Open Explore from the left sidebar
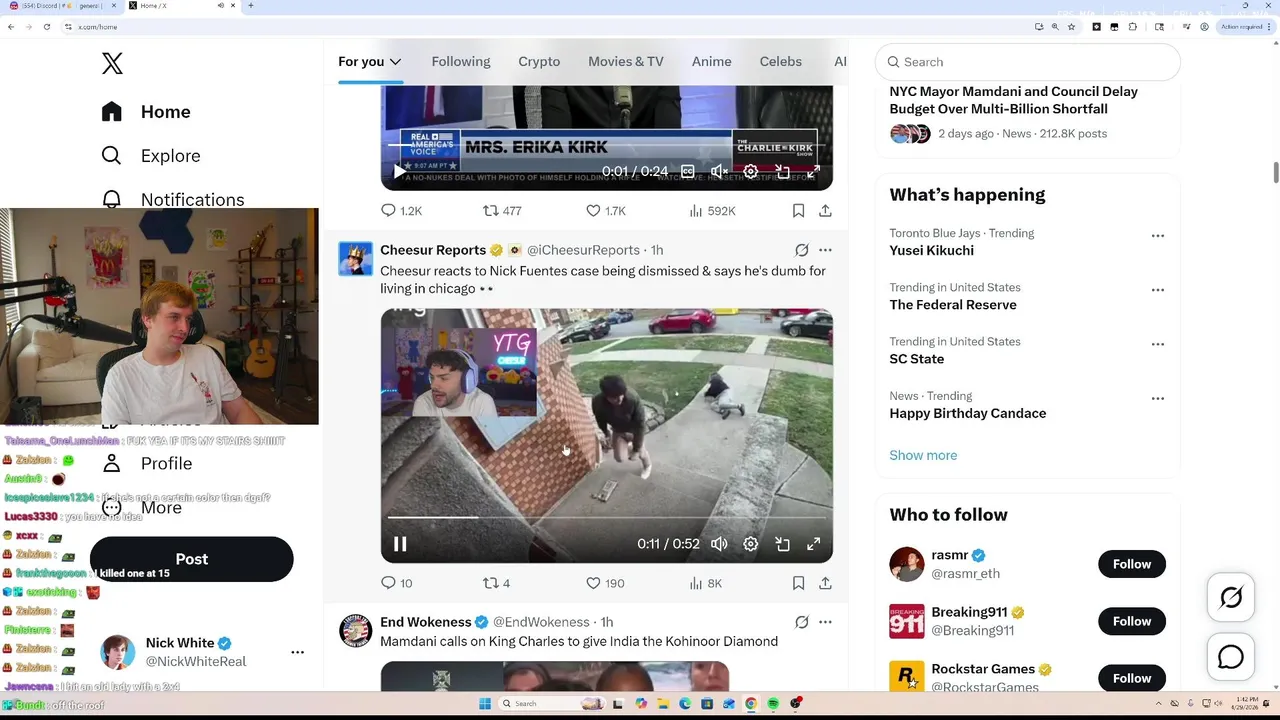Viewport: 1280px width, 720px height. [x=151, y=156]
